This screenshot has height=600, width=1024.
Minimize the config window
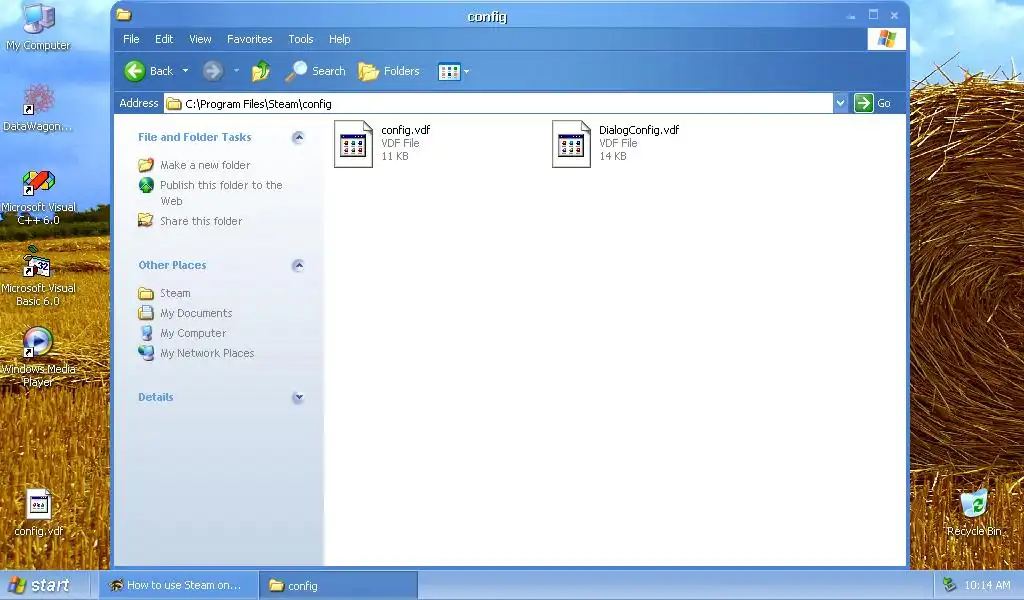click(x=851, y=16)
